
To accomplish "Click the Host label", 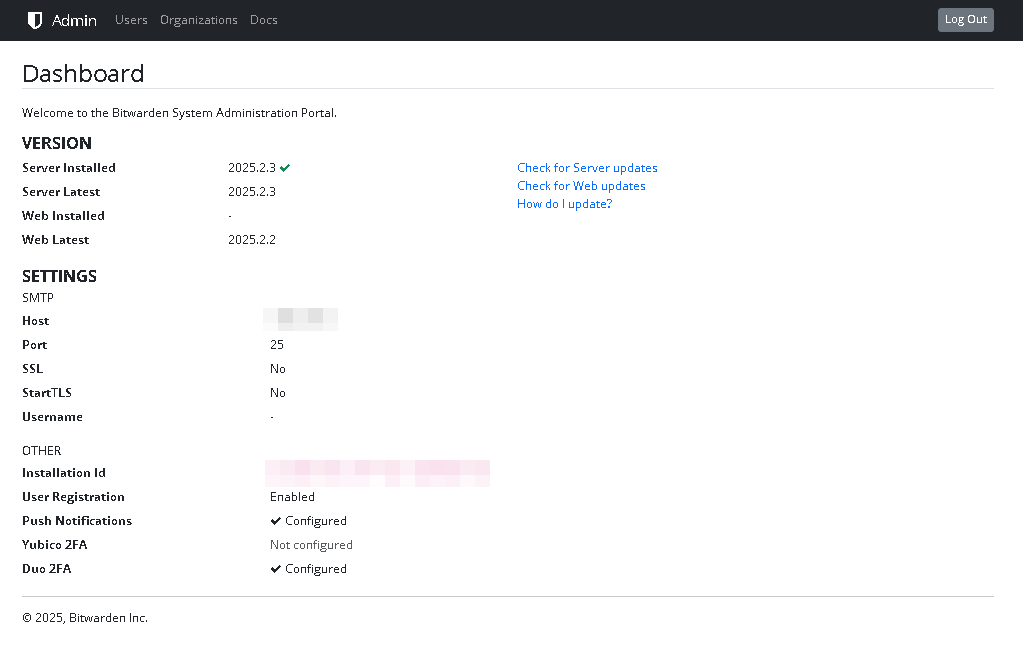I will click(x=36, y=320).
